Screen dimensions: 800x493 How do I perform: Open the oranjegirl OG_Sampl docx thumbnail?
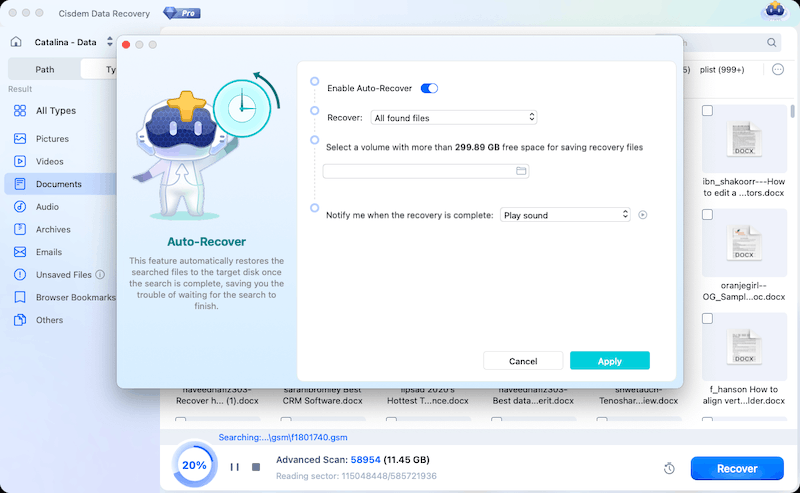coord(744,243)
